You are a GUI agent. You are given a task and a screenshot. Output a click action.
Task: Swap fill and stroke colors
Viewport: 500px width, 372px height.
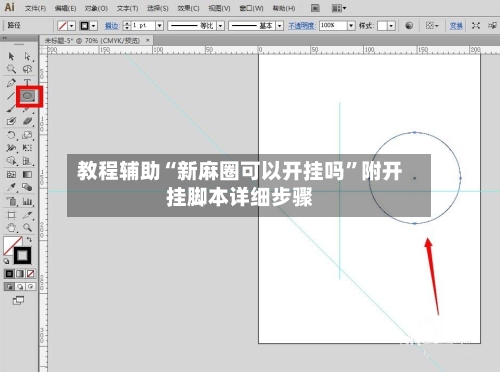[29, 239]
